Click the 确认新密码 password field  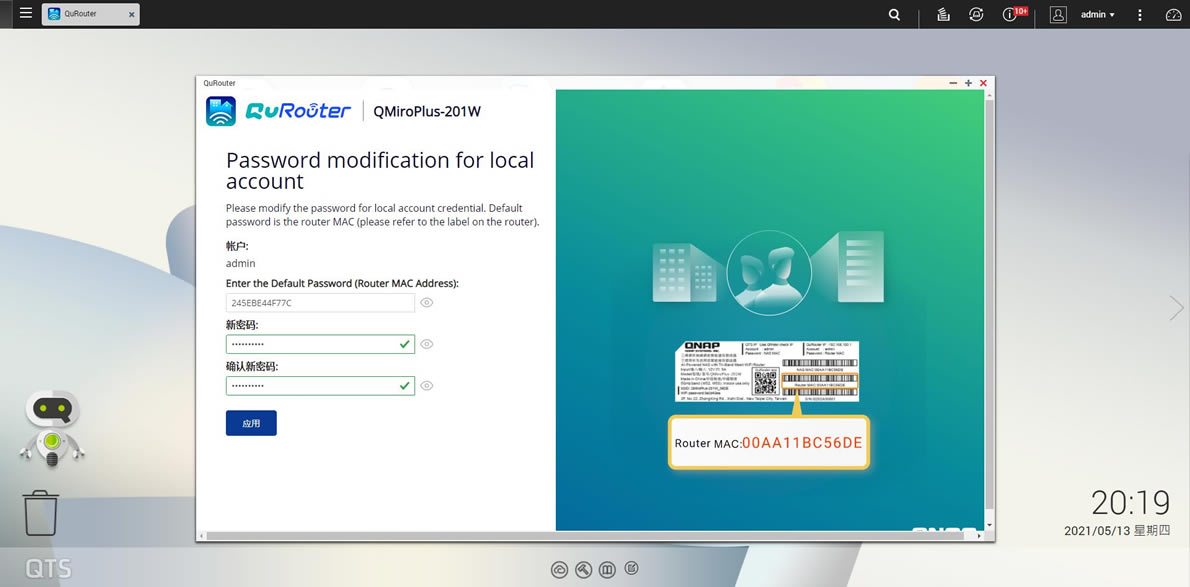pos(320,386)
